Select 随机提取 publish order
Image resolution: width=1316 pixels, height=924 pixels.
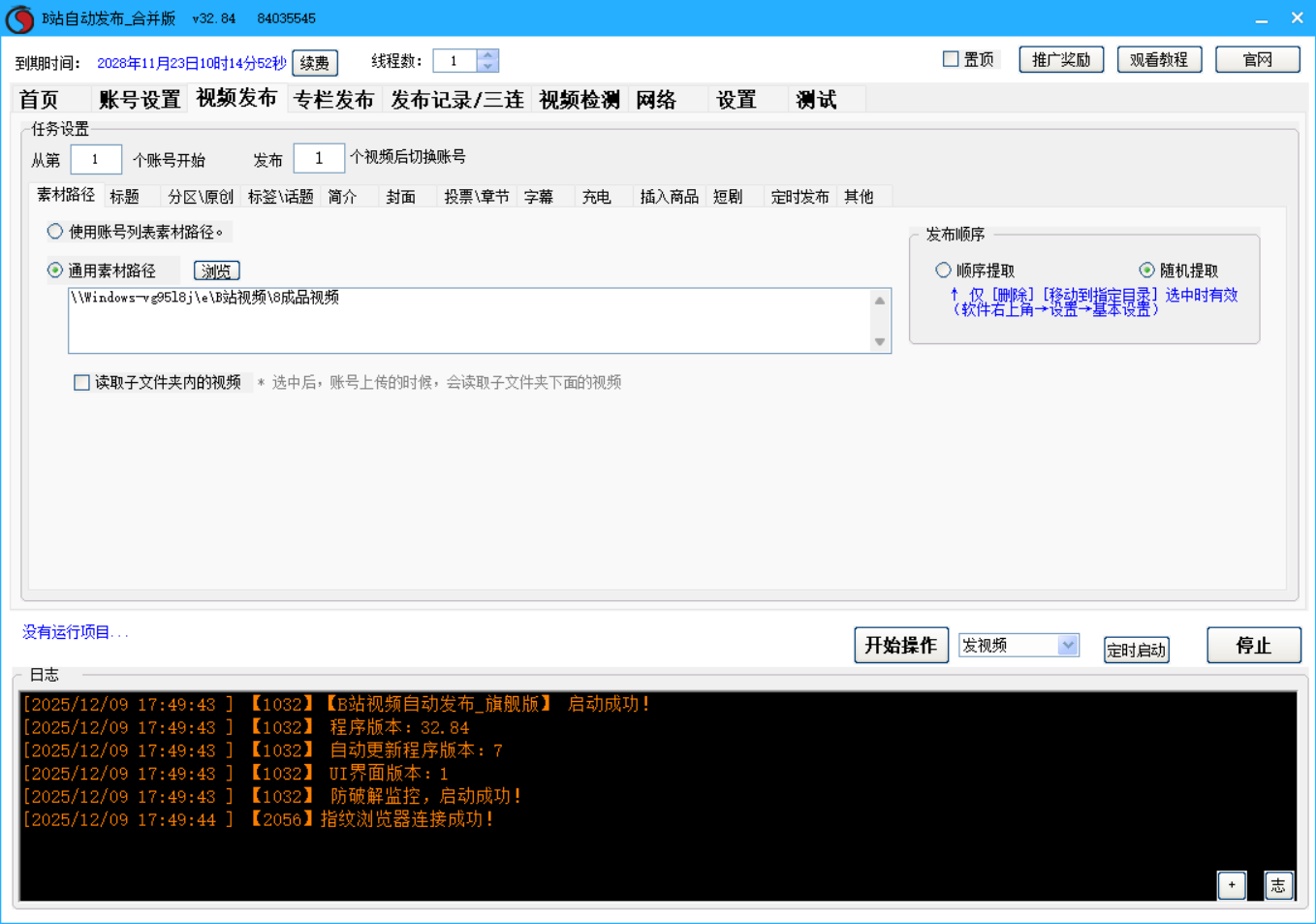pyautogui.click(x=1146, y=271)
